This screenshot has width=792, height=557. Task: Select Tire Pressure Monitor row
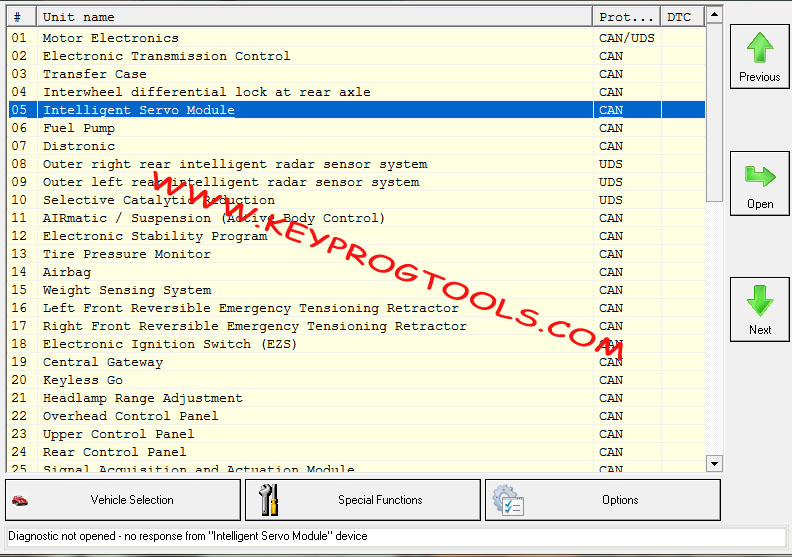pos(126,254)
